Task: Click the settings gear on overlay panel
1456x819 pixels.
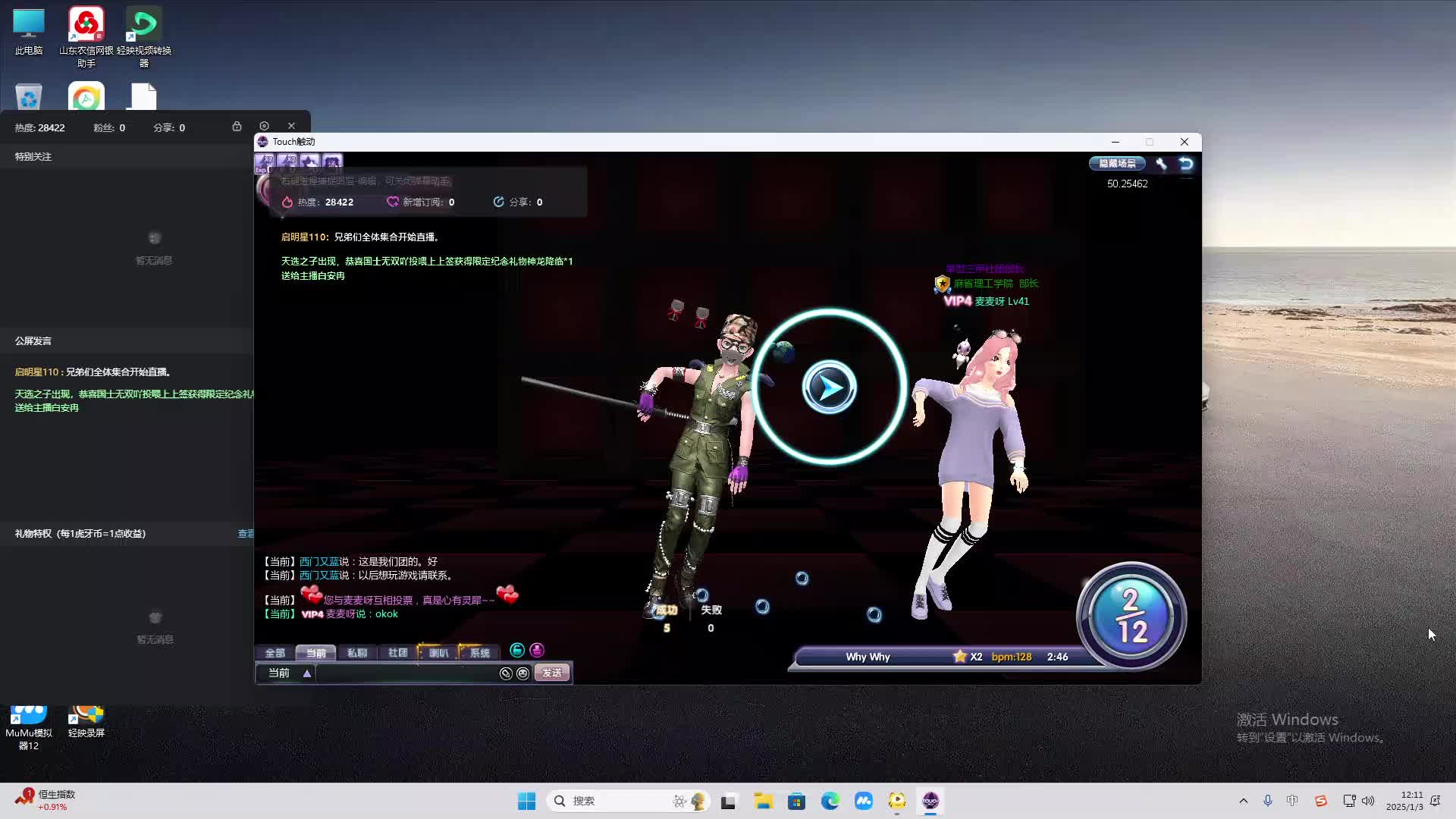Action: [x=264, y=127]
